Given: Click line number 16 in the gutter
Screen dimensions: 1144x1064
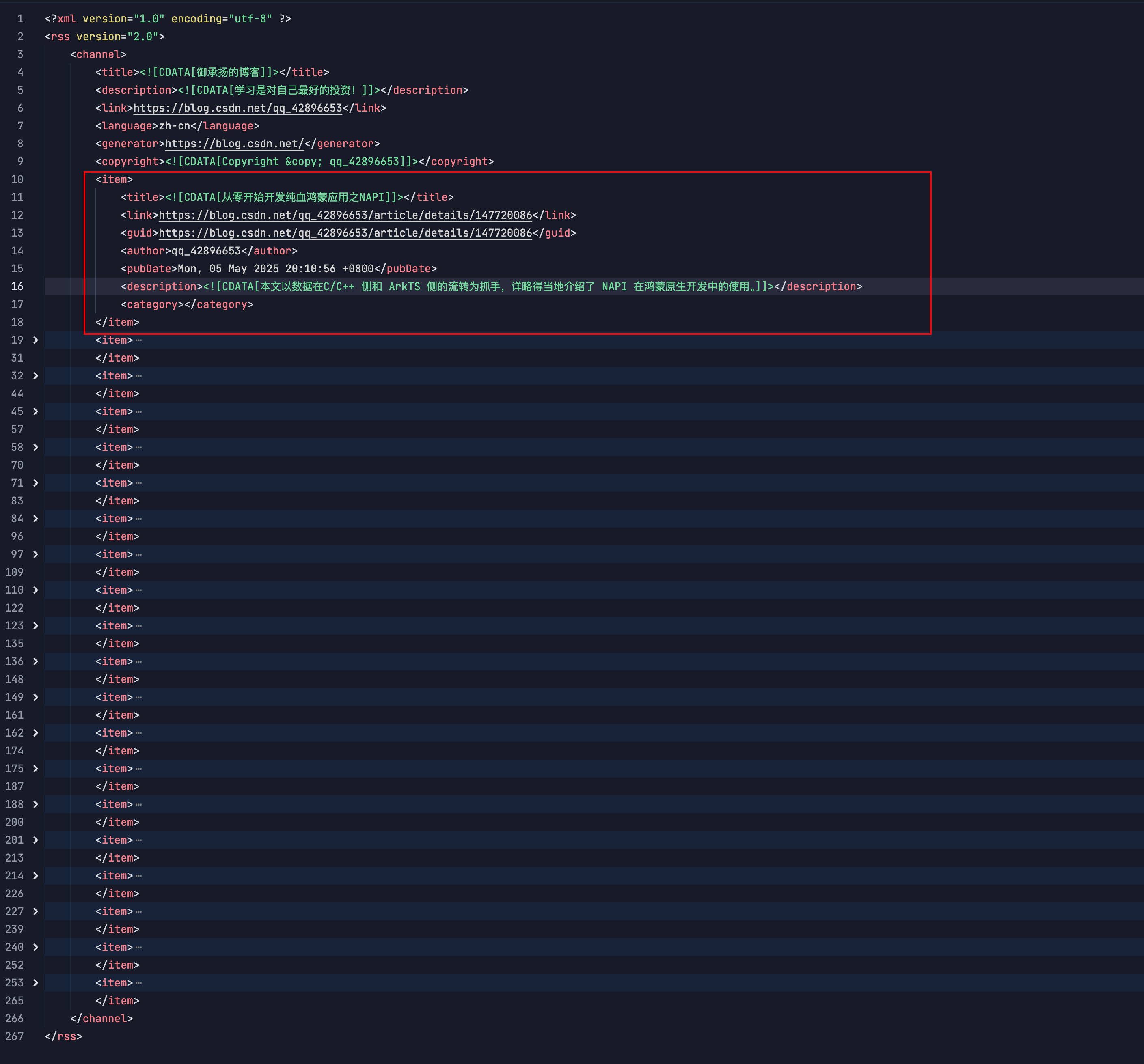Looking at the screenshot, I should [x=17, y=286].
